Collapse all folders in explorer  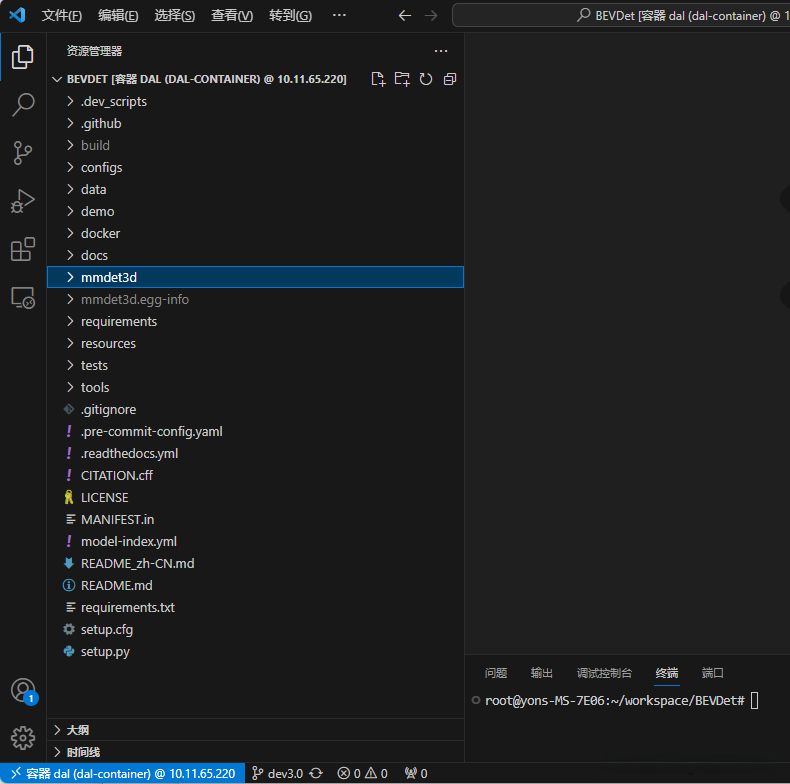click(450, 79)
